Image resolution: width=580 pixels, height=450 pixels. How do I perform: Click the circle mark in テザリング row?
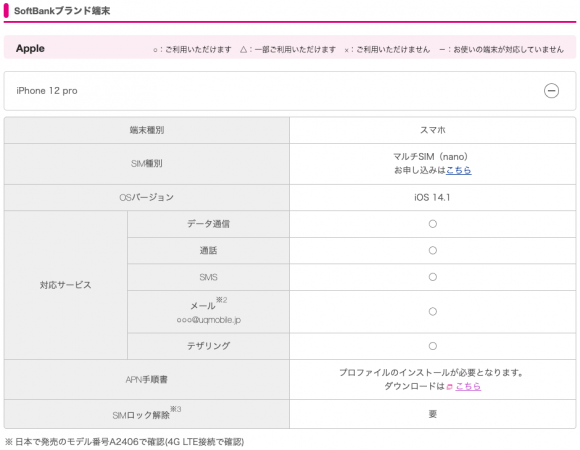[x=432, y=346]
